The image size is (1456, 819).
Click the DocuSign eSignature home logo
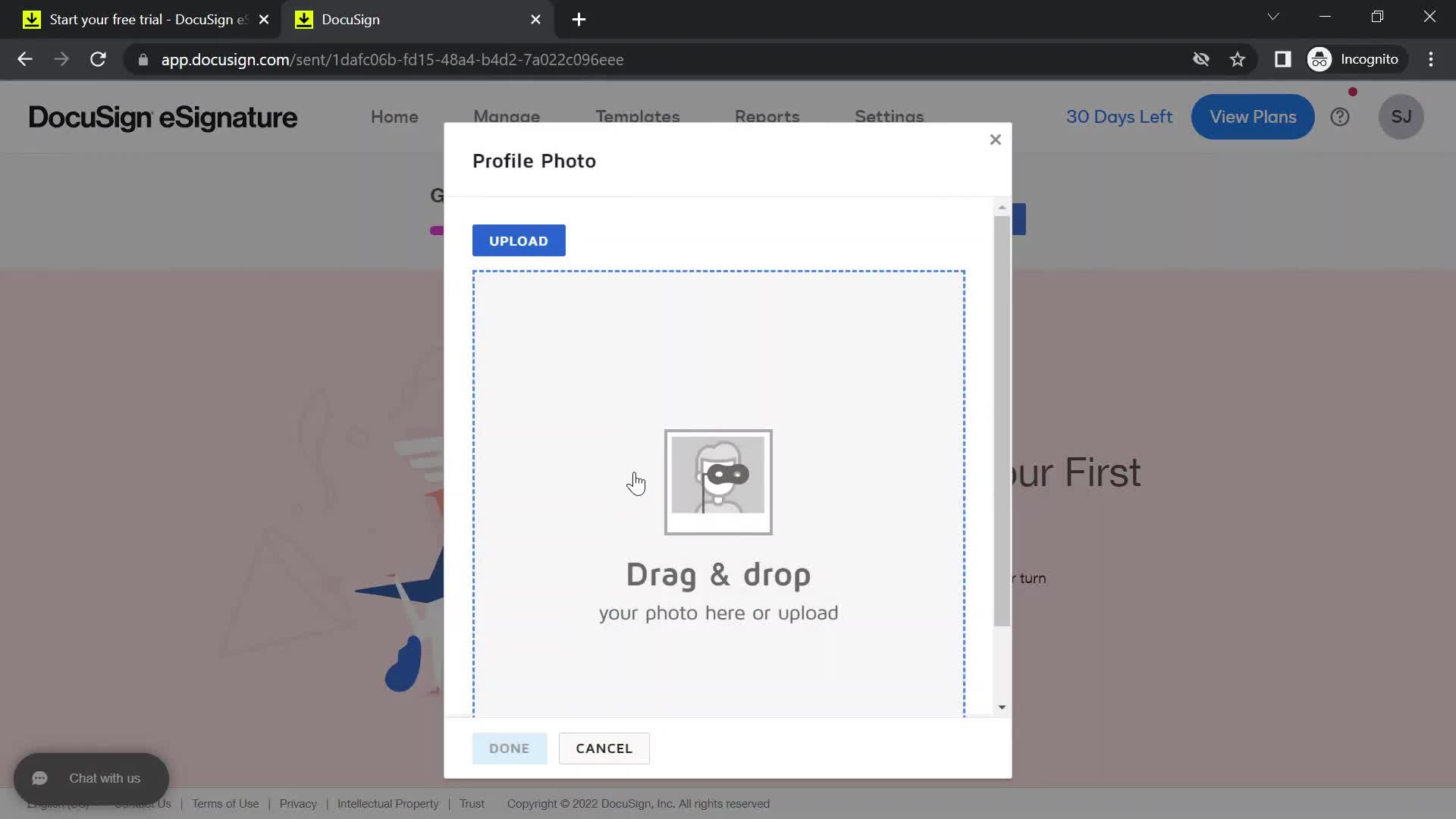163,117
